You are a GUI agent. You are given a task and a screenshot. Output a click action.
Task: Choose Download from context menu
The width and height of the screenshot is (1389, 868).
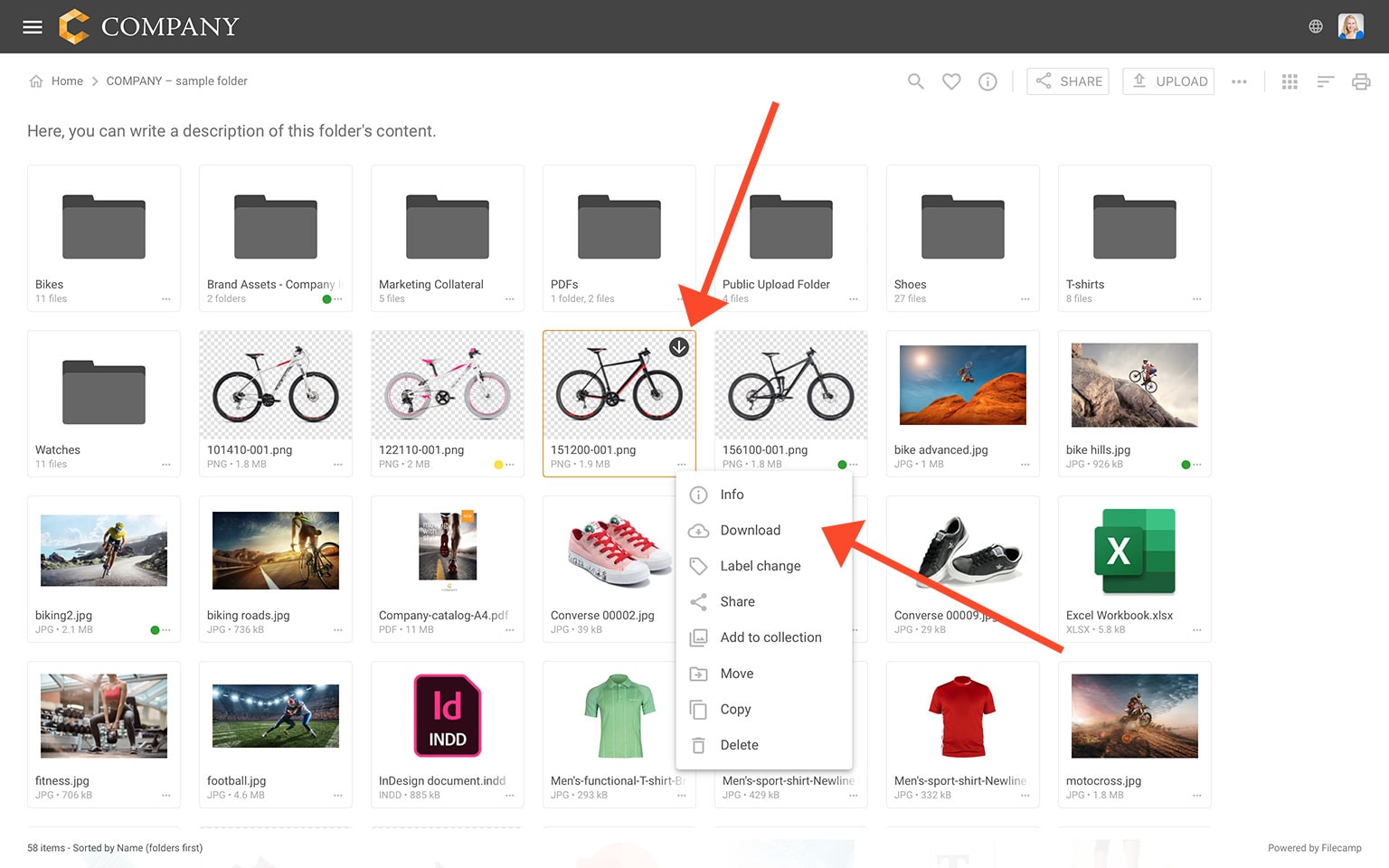coord(764,531)
